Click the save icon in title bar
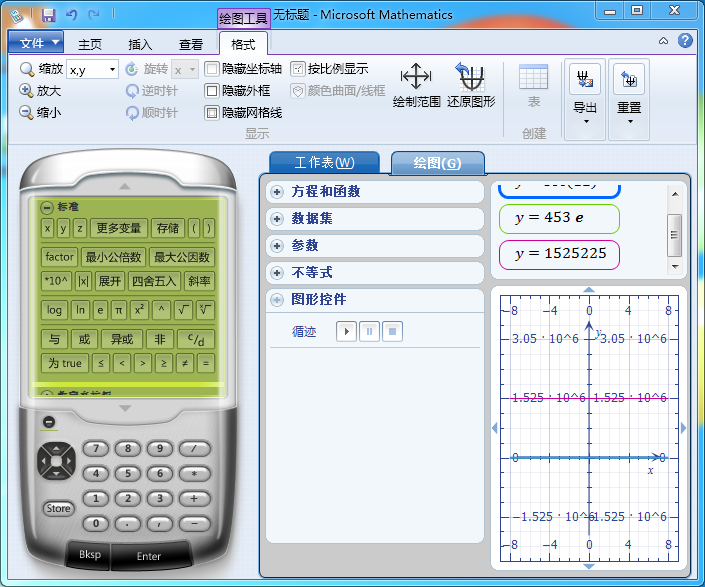The width and height of the screenshot is (705, 587). point(48,14)
